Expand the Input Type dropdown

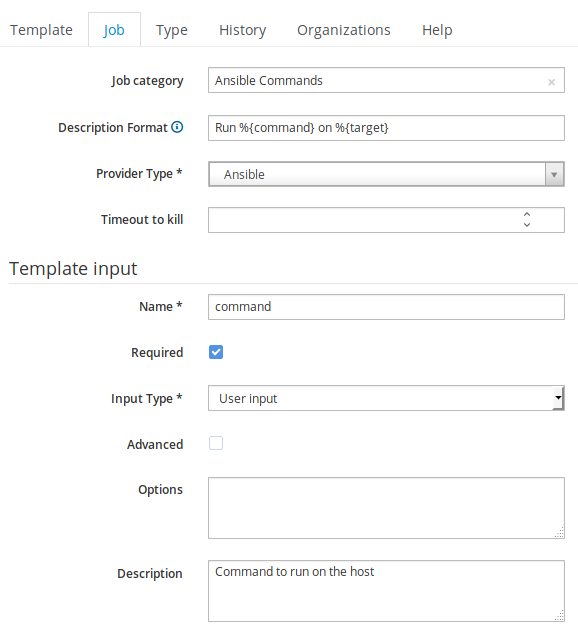click(x=558, y=398)
